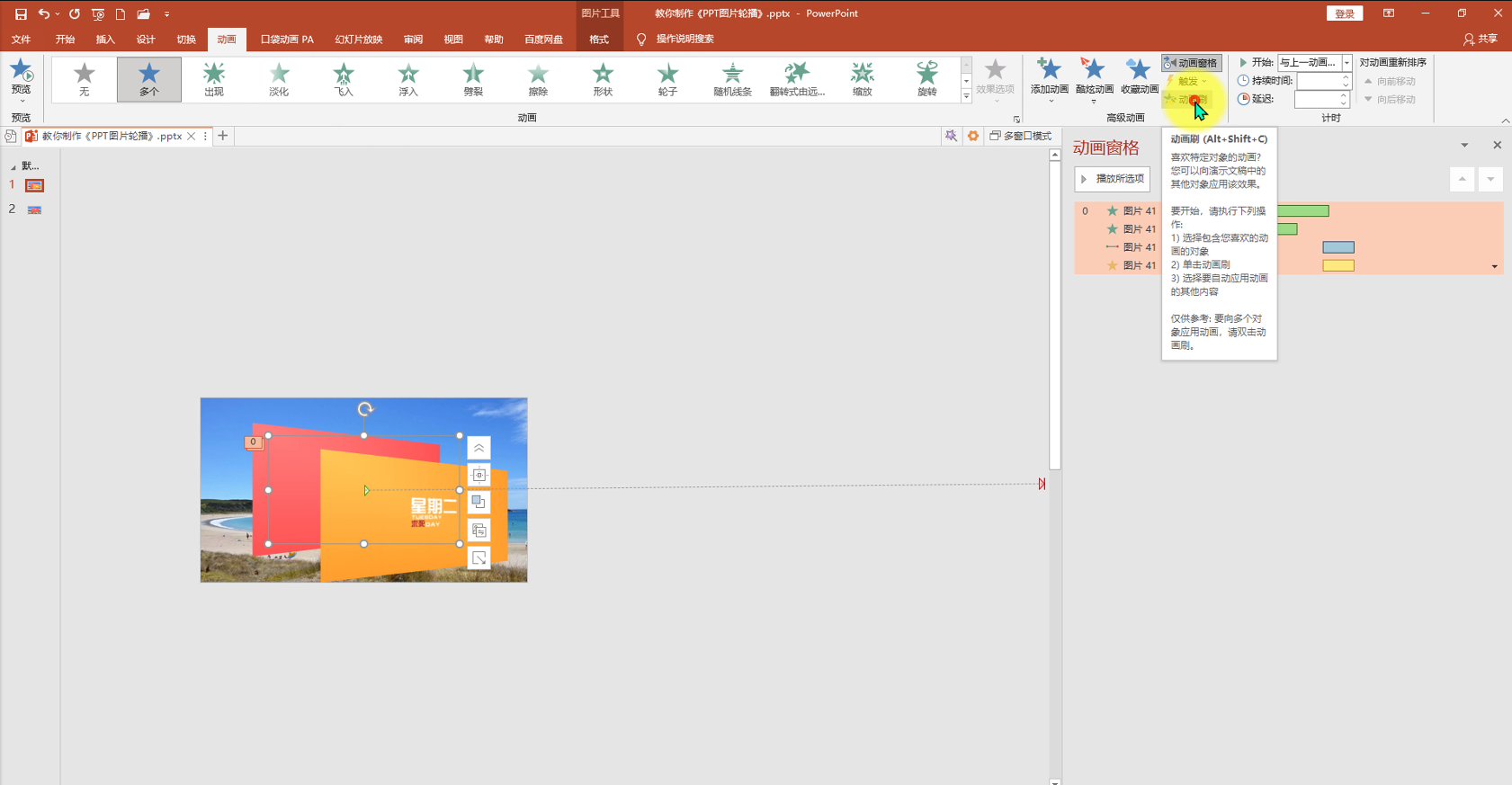Switch to the 设计 Design tab
Image resolution: width=1512 pixels, height=785 pixels.
(x=146, y=40)
